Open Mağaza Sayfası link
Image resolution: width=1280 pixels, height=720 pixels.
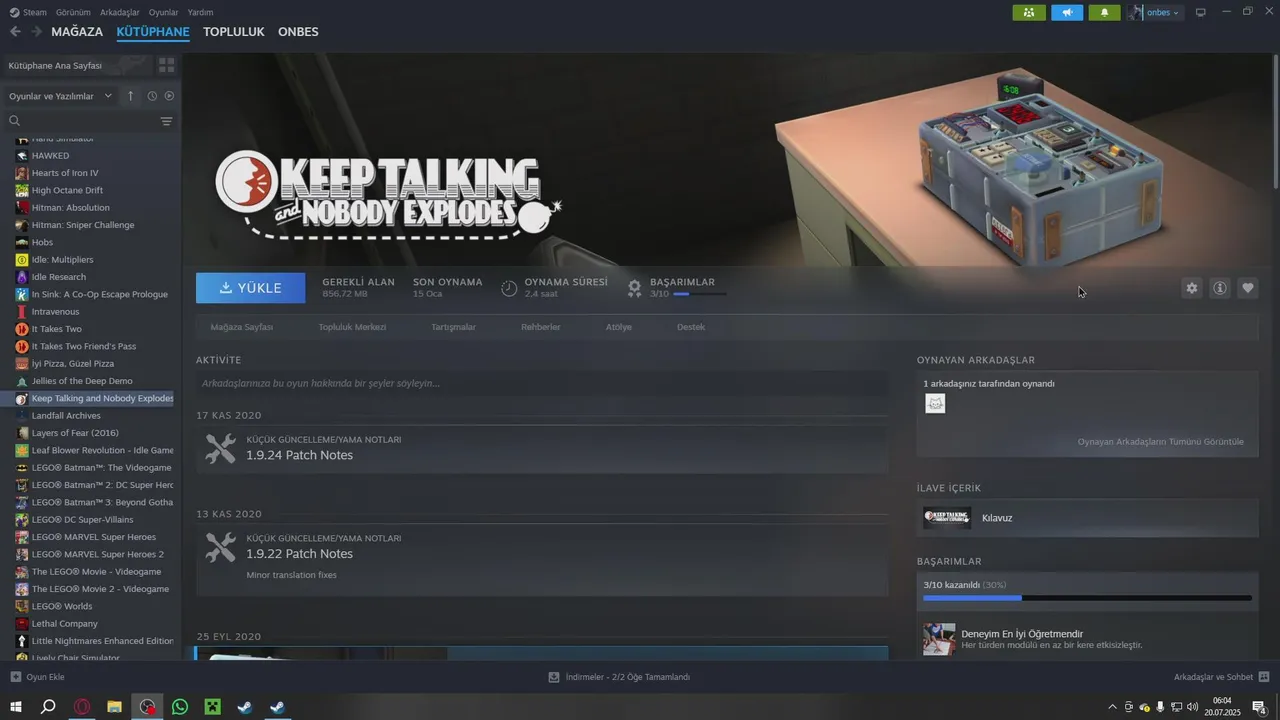[x=241, y=327]
